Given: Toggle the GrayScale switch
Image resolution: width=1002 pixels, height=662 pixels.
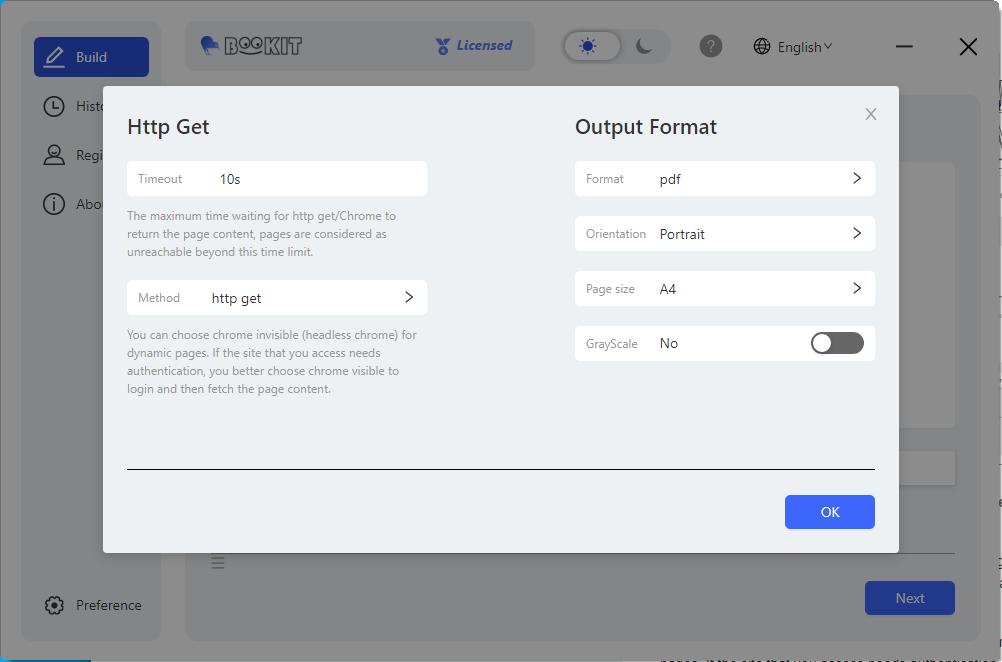Looking at the screenshot, I should 837,343.
